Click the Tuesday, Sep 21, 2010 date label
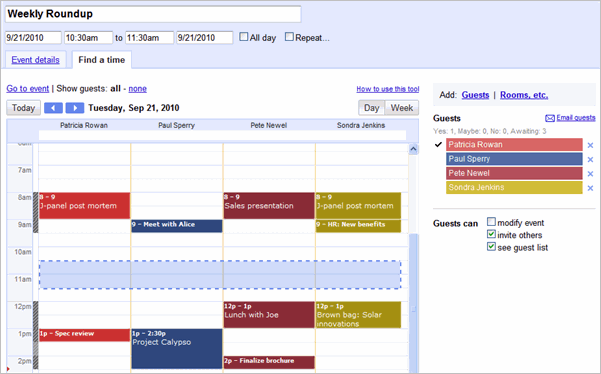601x374 pixels. pos(134,108)
